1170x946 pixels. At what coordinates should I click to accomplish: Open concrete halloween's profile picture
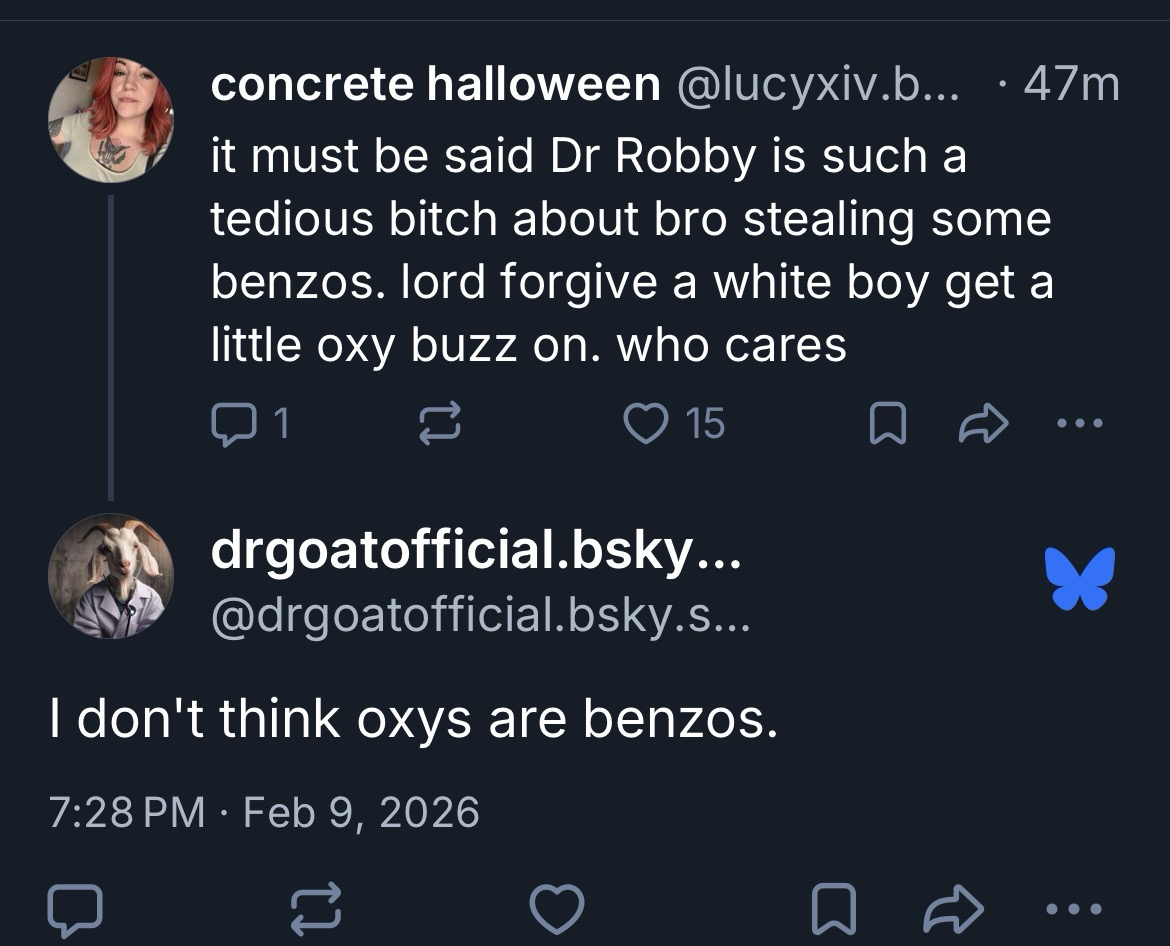111,119
